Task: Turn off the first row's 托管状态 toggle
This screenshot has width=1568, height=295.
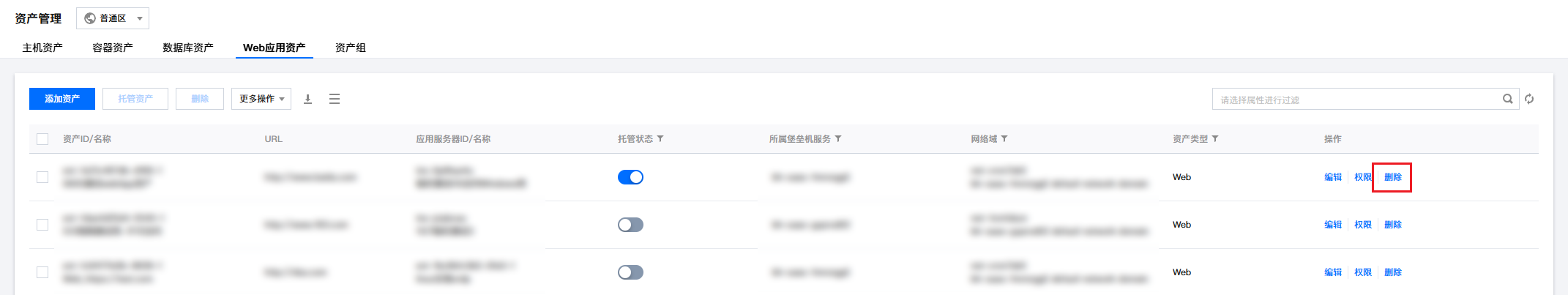Action: [630, 177]
